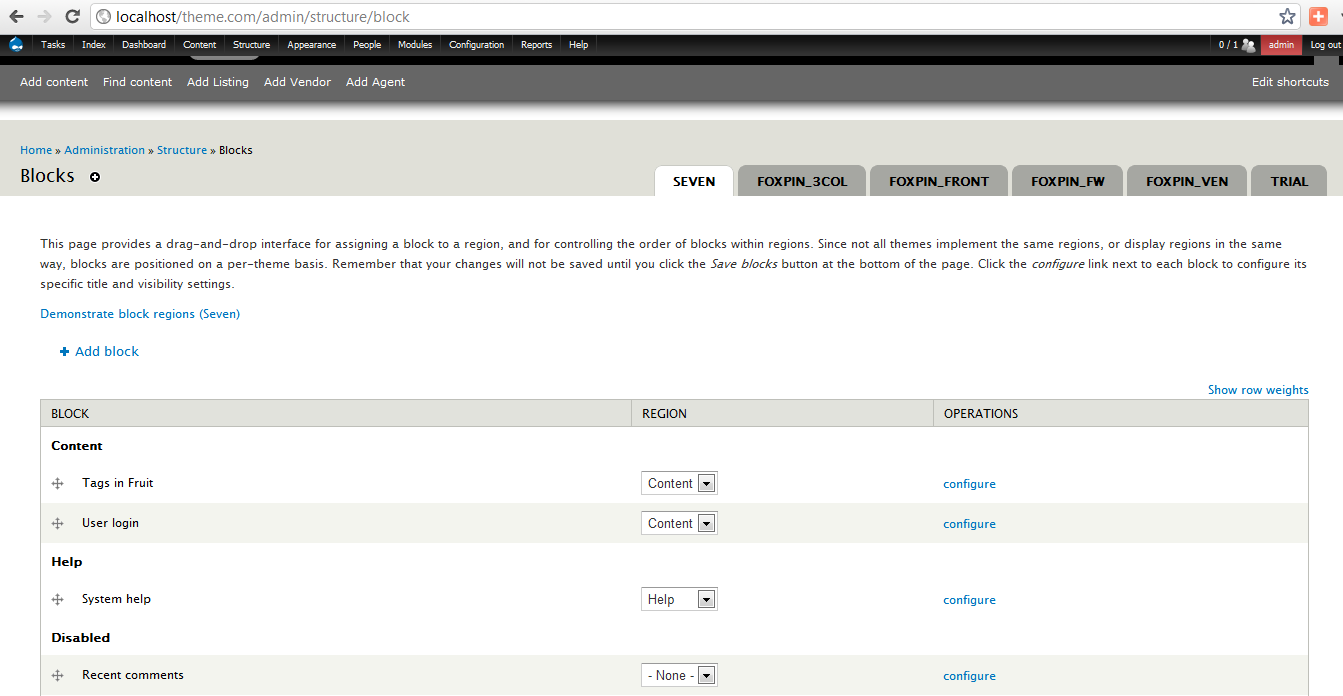Switch to the FOXPIN_VEN tab
Screen dimensions: 1343x696
[1187, 181]
